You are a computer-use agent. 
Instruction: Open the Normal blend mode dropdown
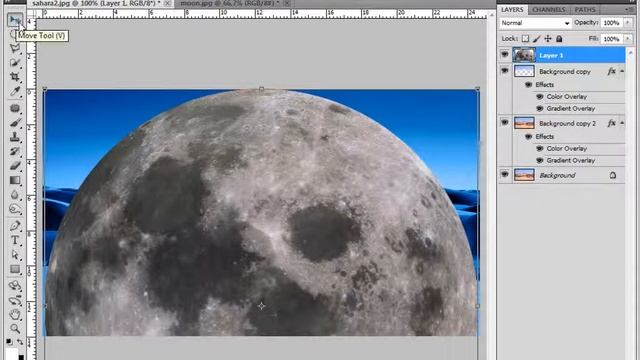535,23
